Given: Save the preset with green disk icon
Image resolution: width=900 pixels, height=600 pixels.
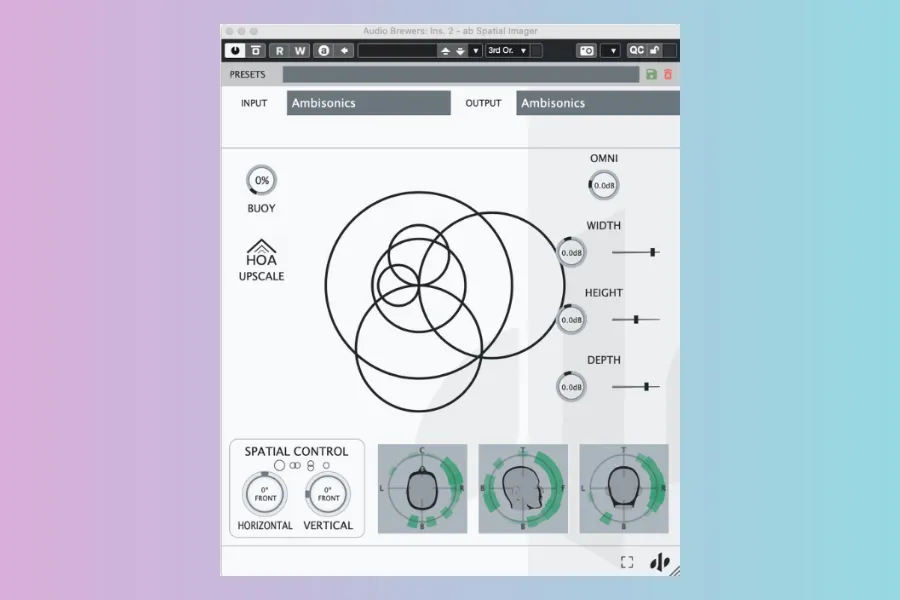Looking at the screenshot, I should (x=652, y=74).
